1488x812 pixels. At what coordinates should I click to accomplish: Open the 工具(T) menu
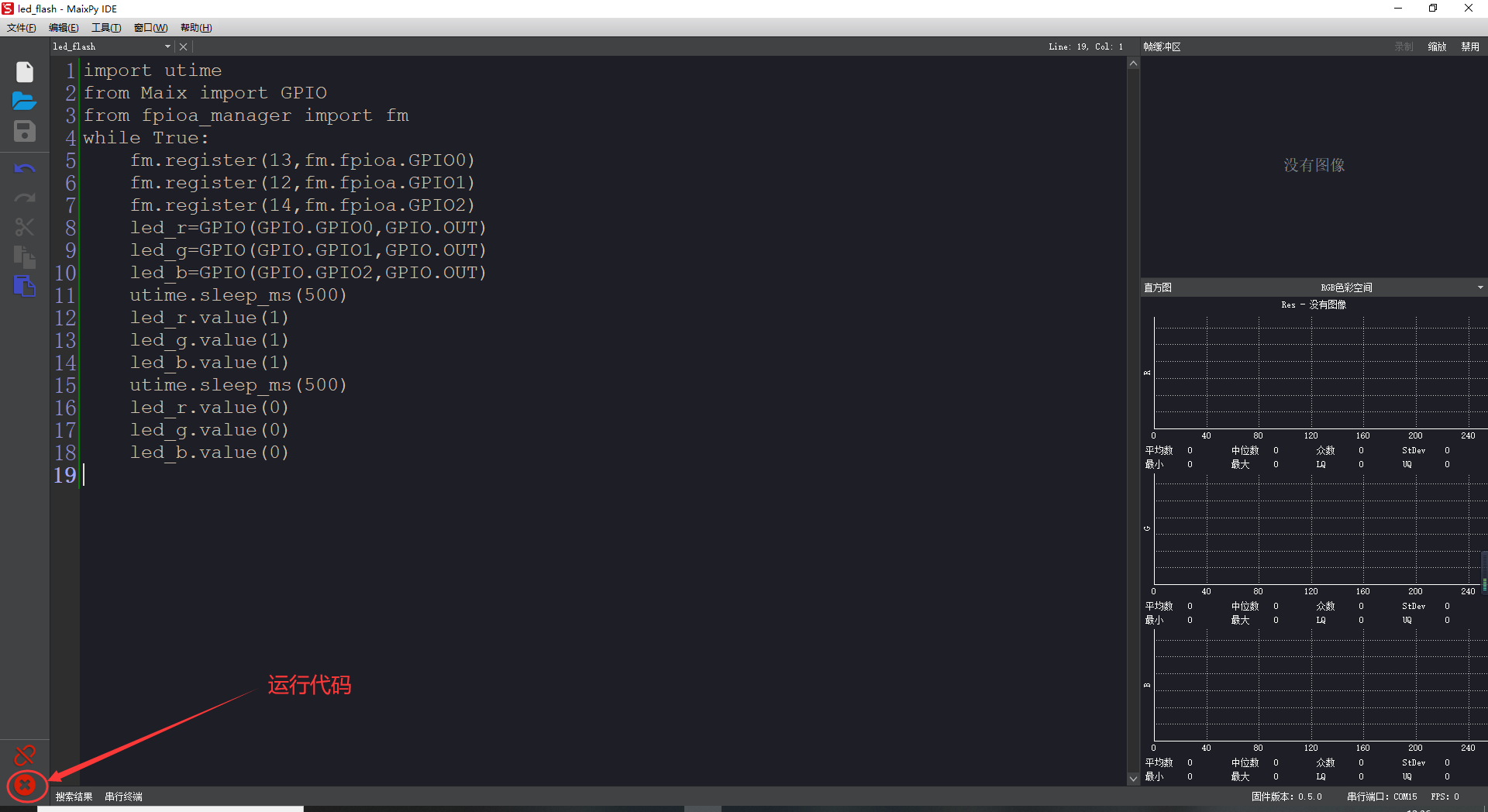pos(106,28)
